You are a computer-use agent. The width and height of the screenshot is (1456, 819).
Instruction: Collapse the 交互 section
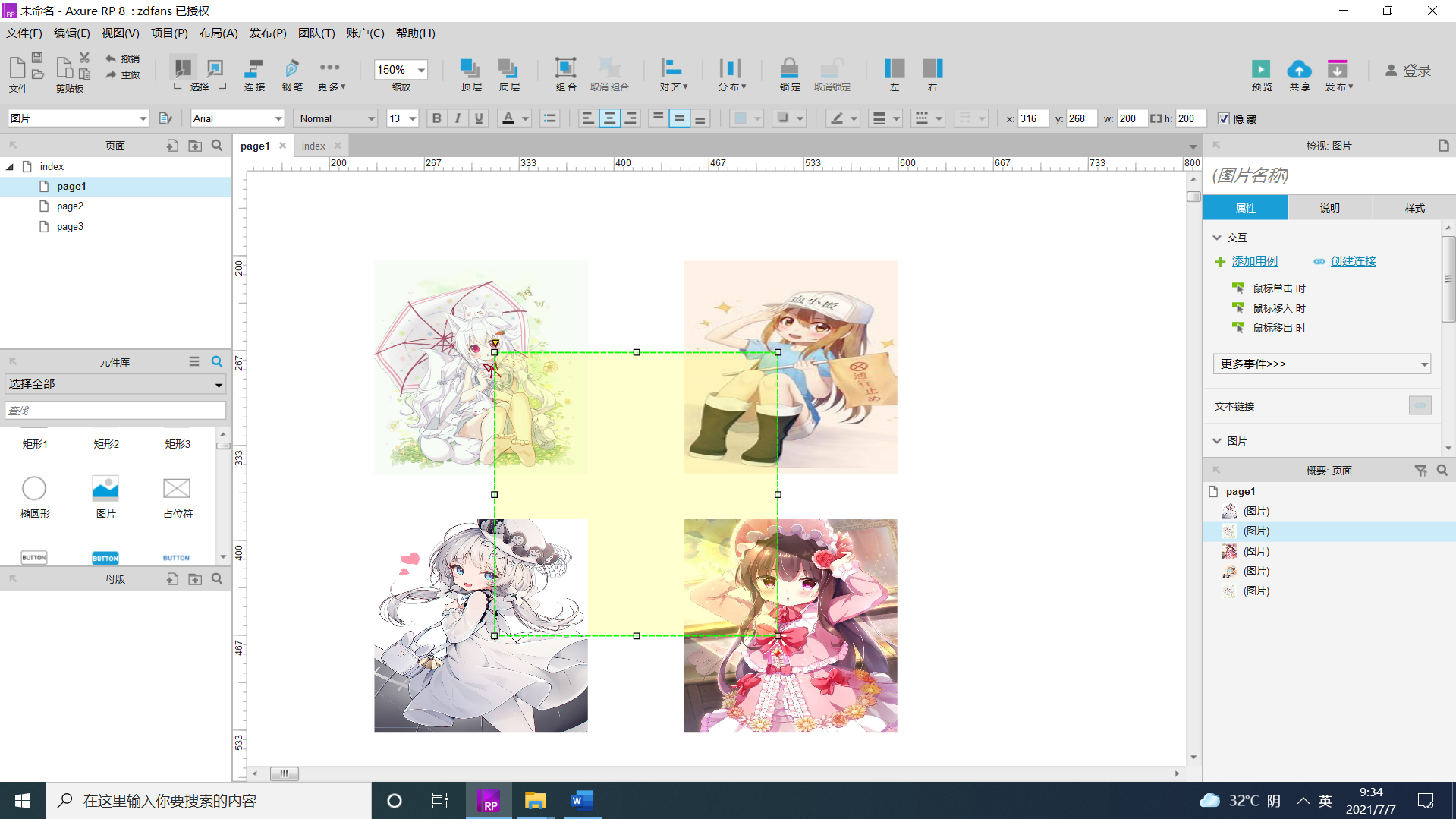(x=1217, y=238)
